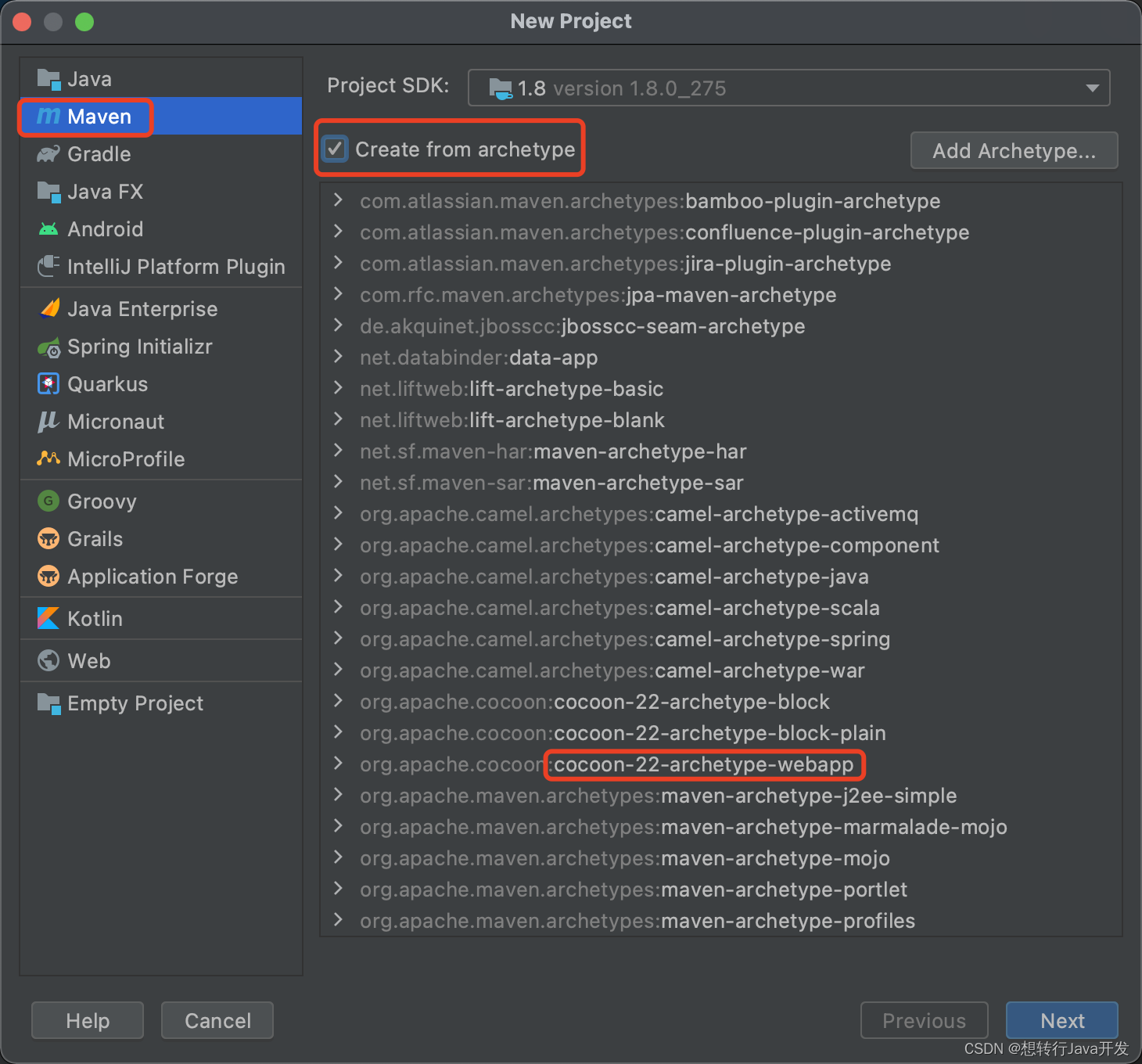The image size is (1142, 1064).
Task: Click the Kotlin logo icon
Action: [x=48, y=619]
